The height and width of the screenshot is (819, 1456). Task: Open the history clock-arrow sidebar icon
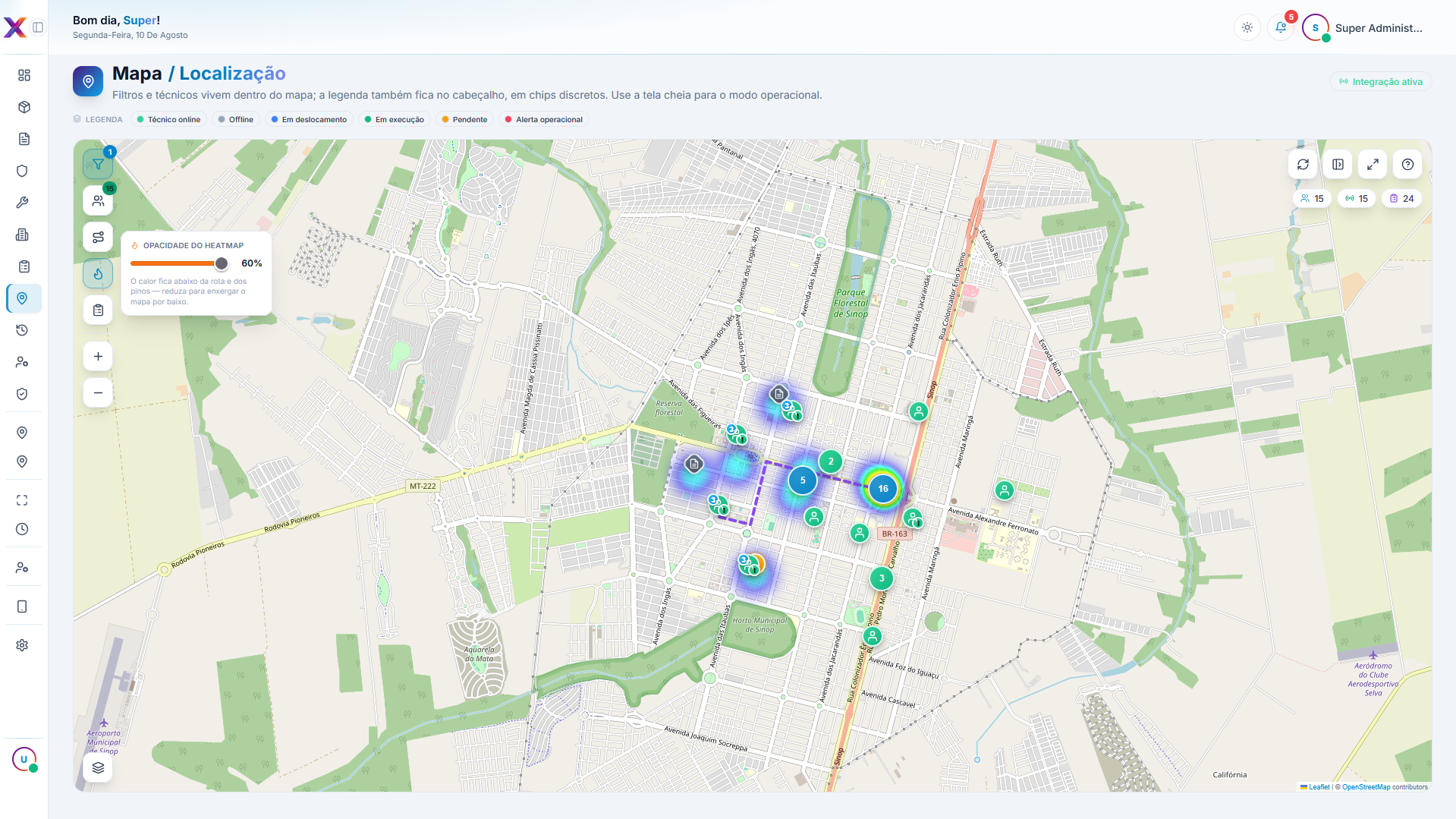[22, 330]
